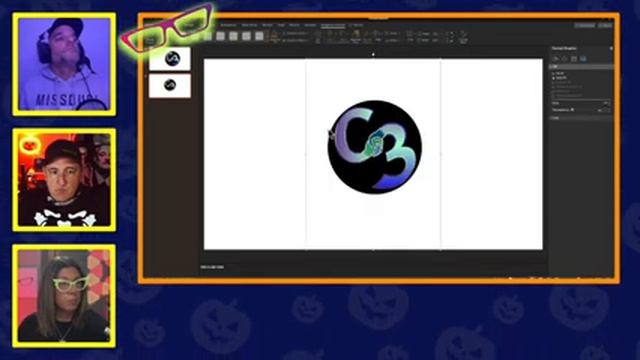Close the Format Graphic pane
The height and width of the screenshot is (360, 640).
pos(611,48)
